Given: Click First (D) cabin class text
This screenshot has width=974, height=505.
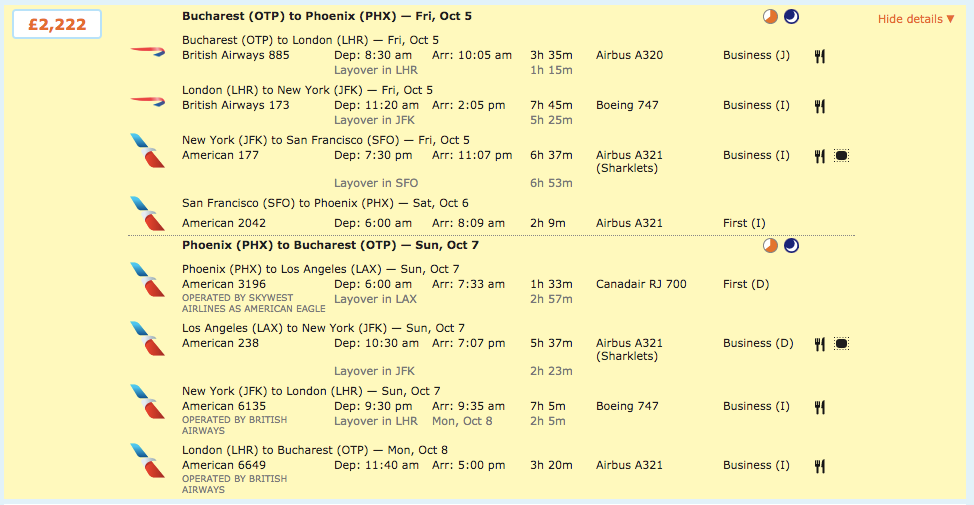Looking at the screenshot, I should [x=746, y=284].
